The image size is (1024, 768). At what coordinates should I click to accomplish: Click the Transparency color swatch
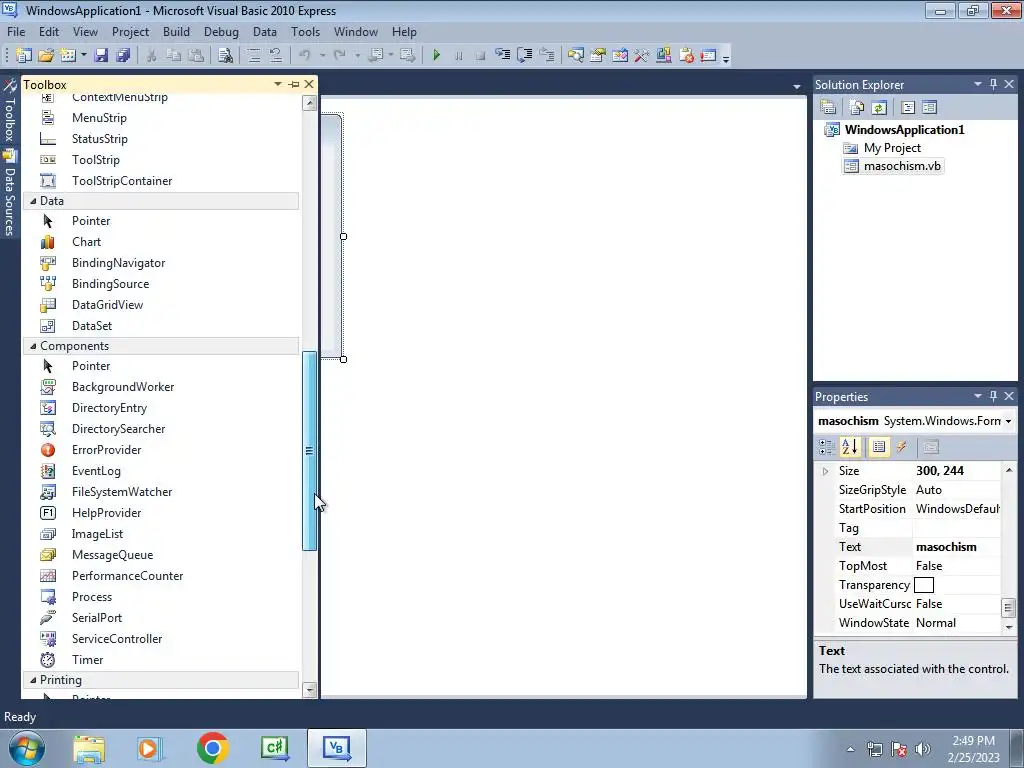tap(924, 584)
